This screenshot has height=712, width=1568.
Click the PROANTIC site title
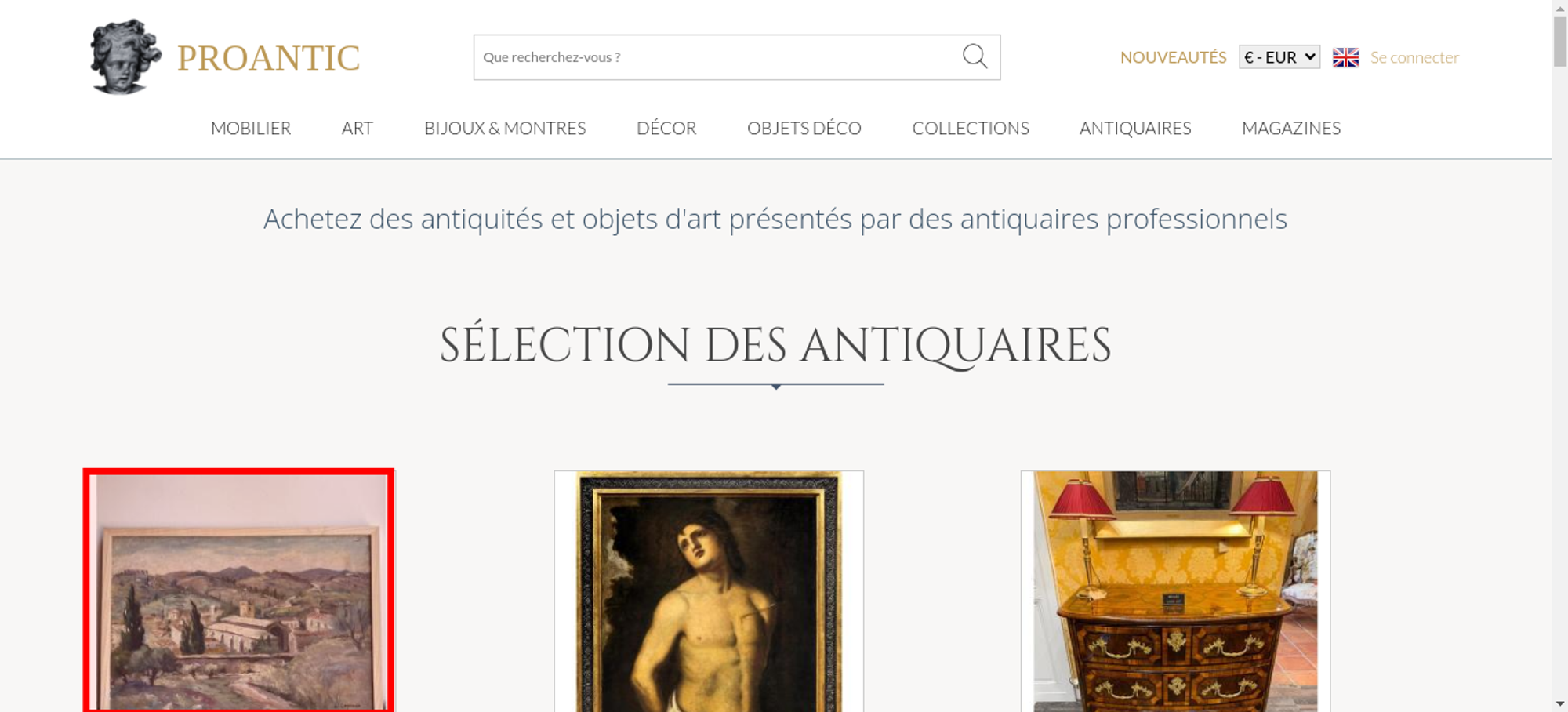coord(269,58)
